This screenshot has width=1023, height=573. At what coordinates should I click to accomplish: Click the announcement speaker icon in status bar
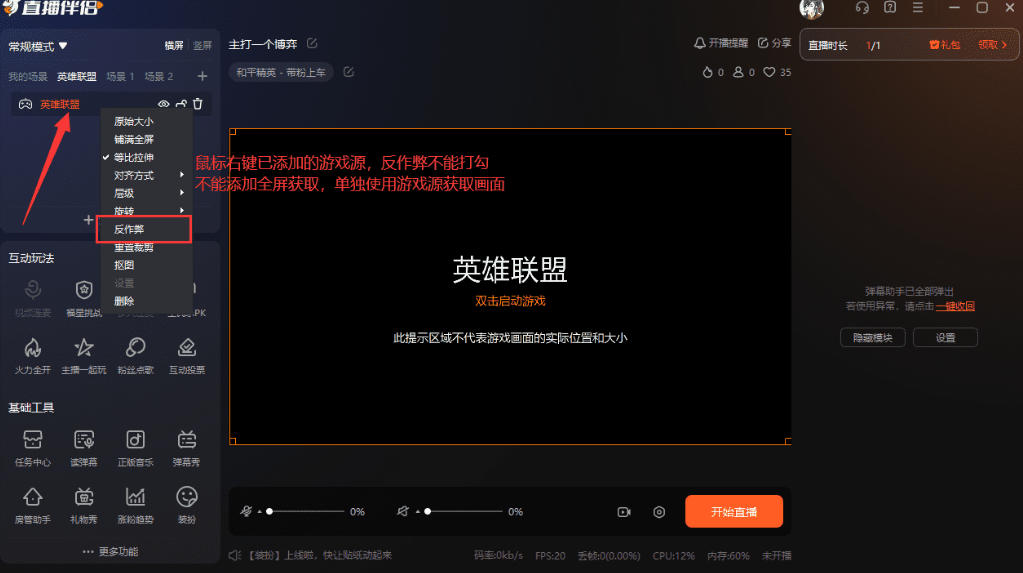(x=235, y=555)
